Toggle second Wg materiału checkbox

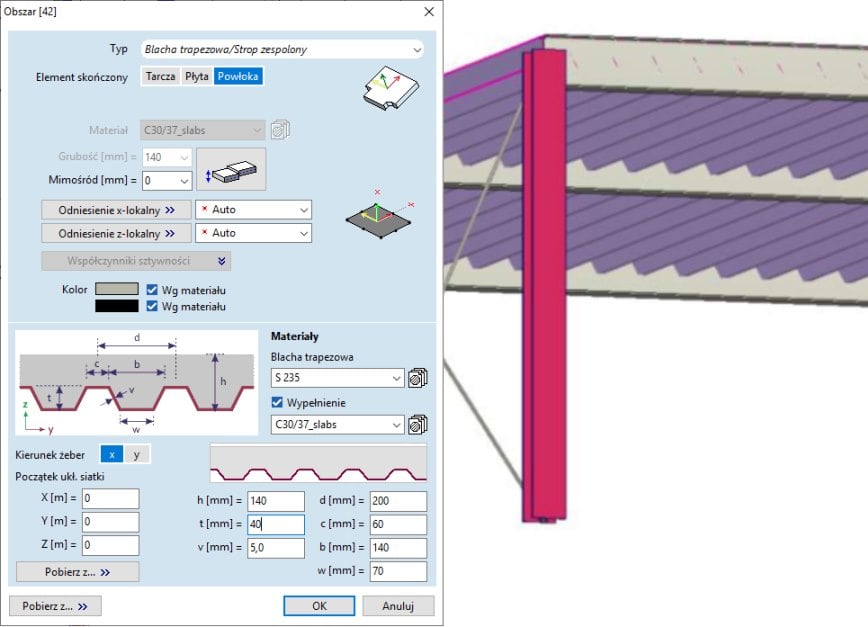pyautogui.click(x=153, y=306)
